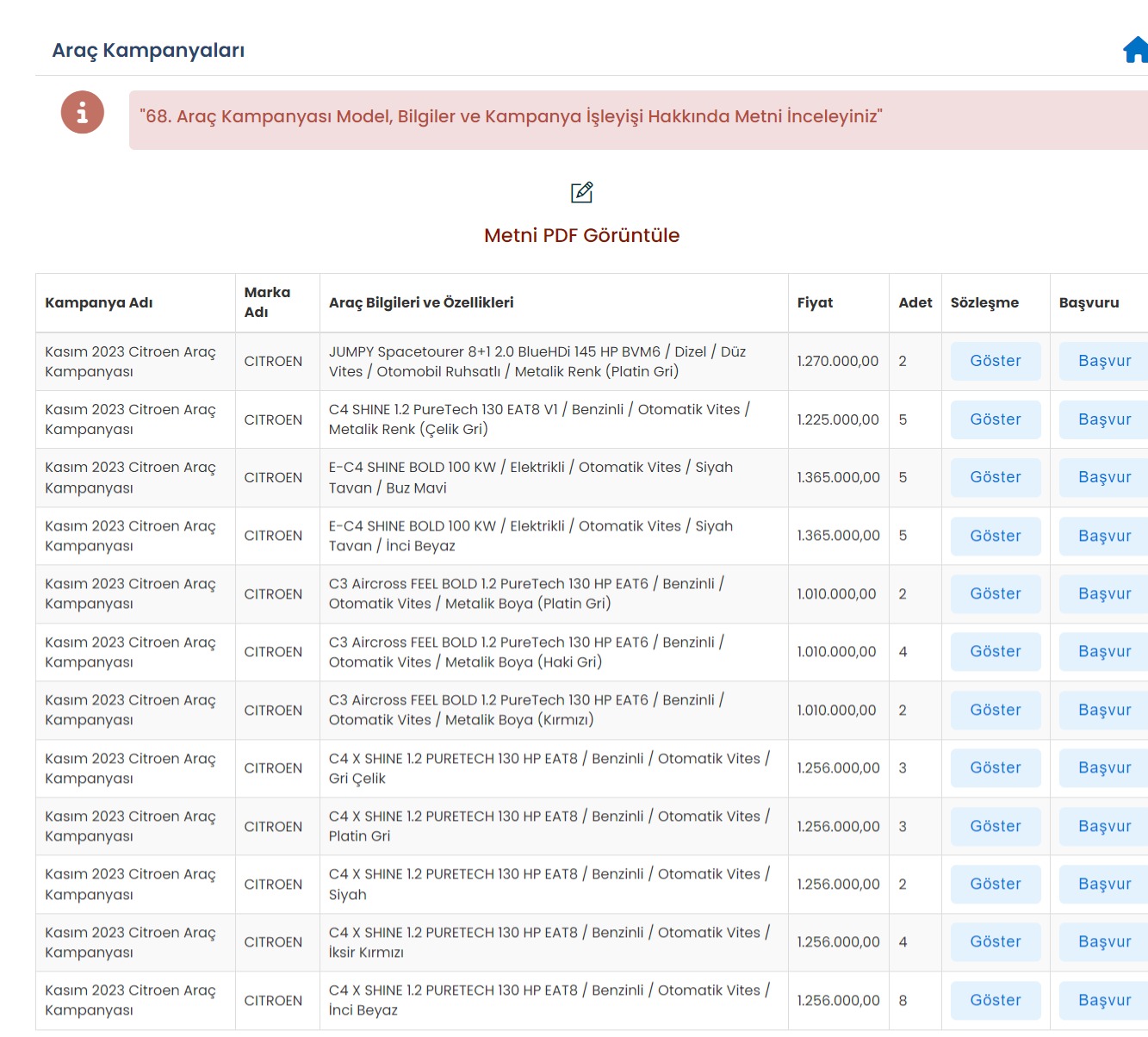Click the campaign notice banner text
Viewport: 1148px width, 1037px height.
click(x=511, y=116)
